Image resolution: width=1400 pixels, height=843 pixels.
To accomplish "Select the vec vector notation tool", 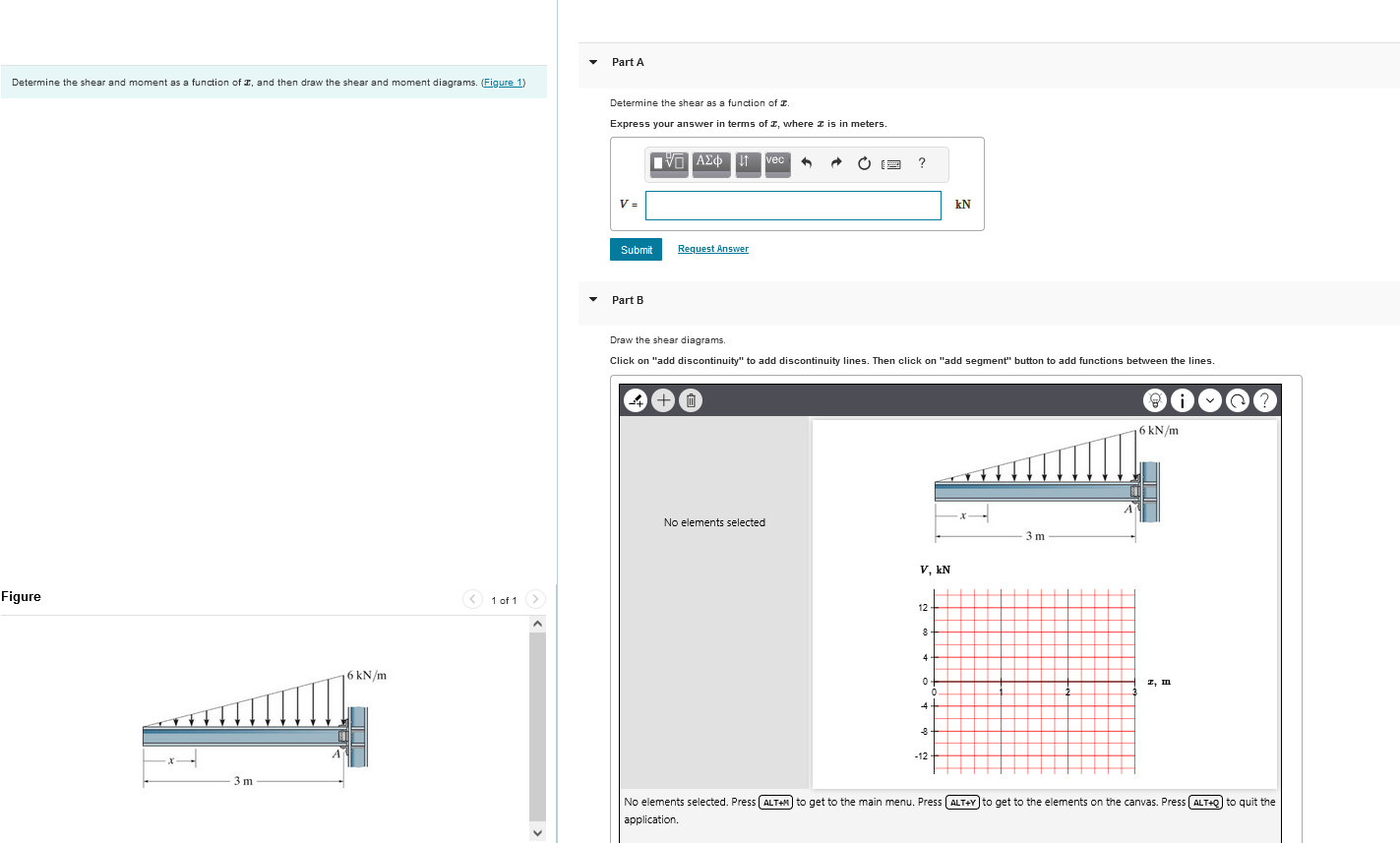I will coord(777,162).
